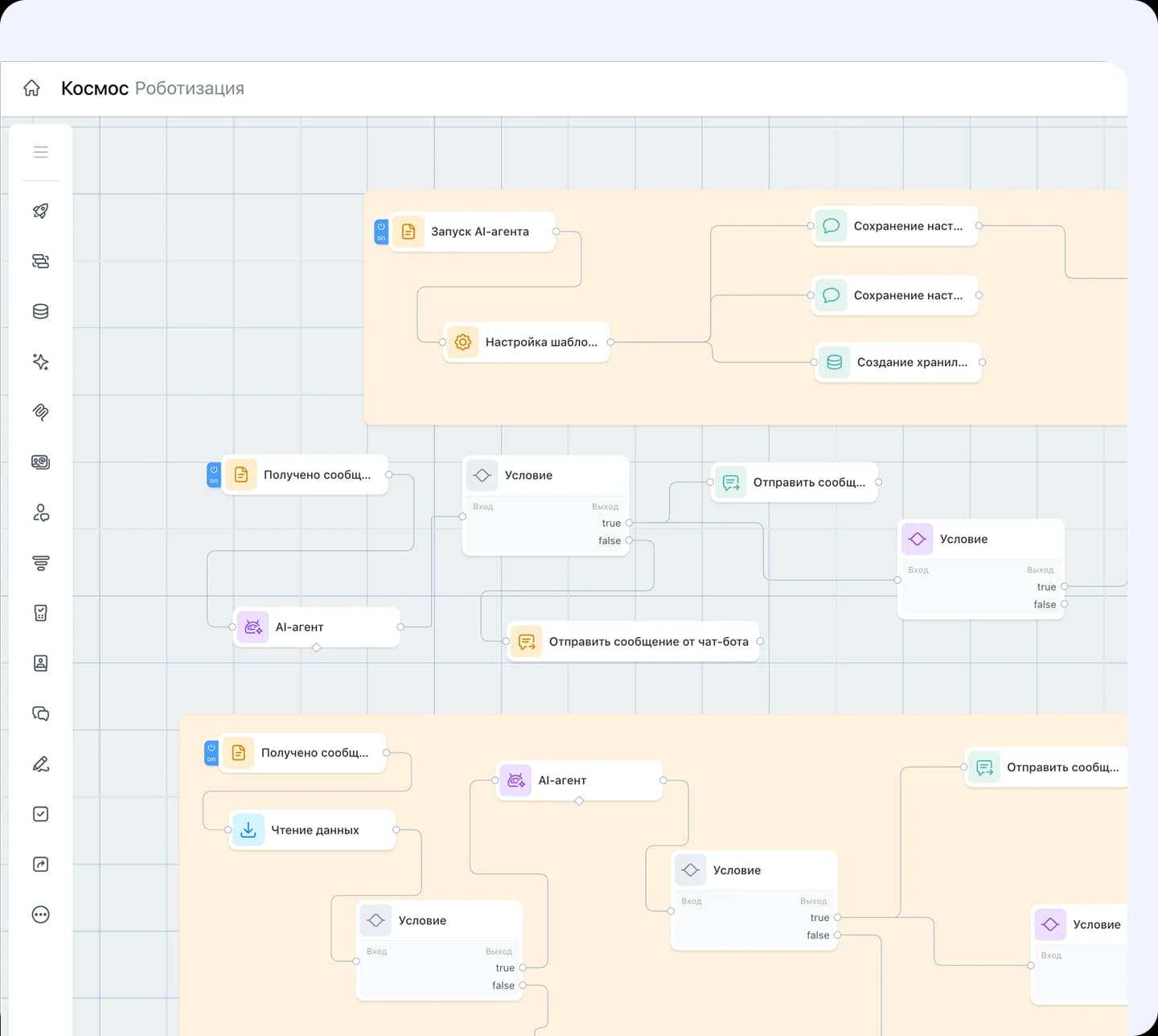
Task: Select the Настройка шабло... node
Action: pyautogui.click(x=527, y=342)
